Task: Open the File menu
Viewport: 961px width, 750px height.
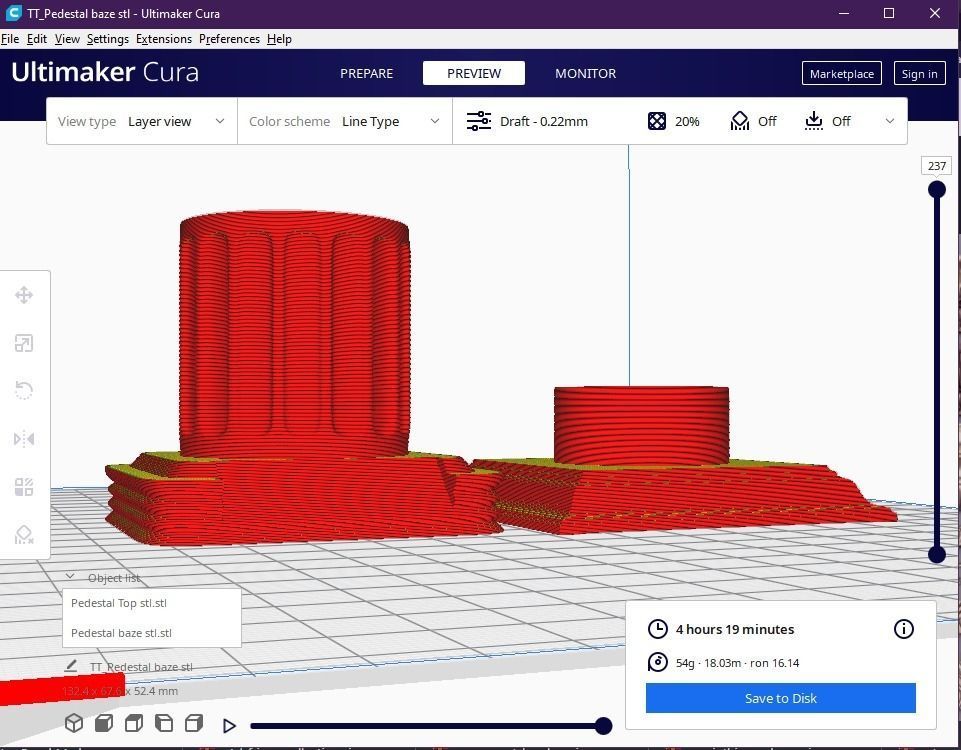Action: click(10, 39)
